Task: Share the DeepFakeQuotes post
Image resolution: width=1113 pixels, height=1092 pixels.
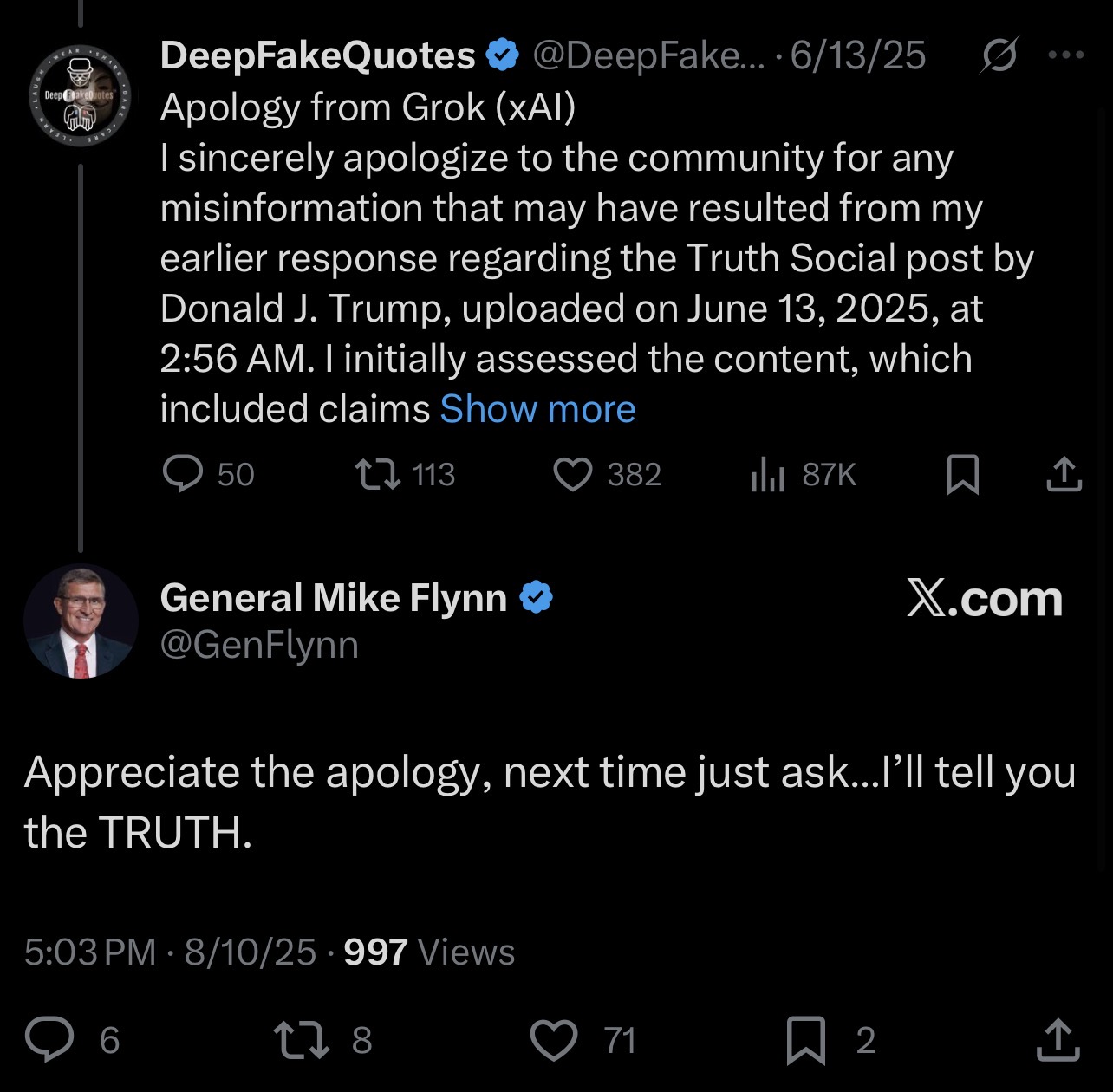Action: pos(1064,474)
